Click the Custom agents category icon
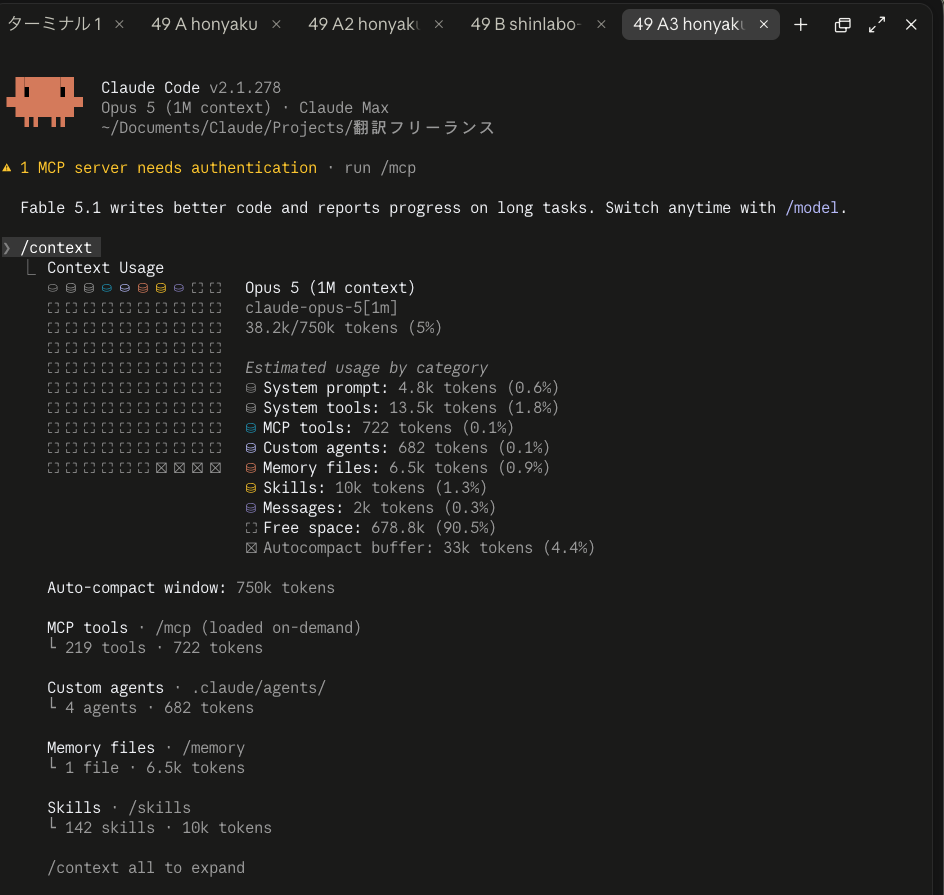This screenshot has width=944, height=895. point(251,448)
